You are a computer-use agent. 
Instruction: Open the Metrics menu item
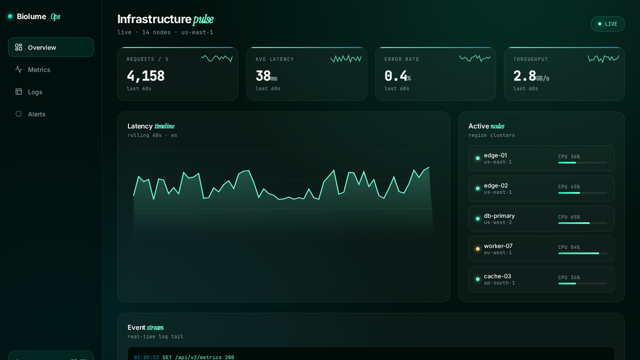[51, 69]
